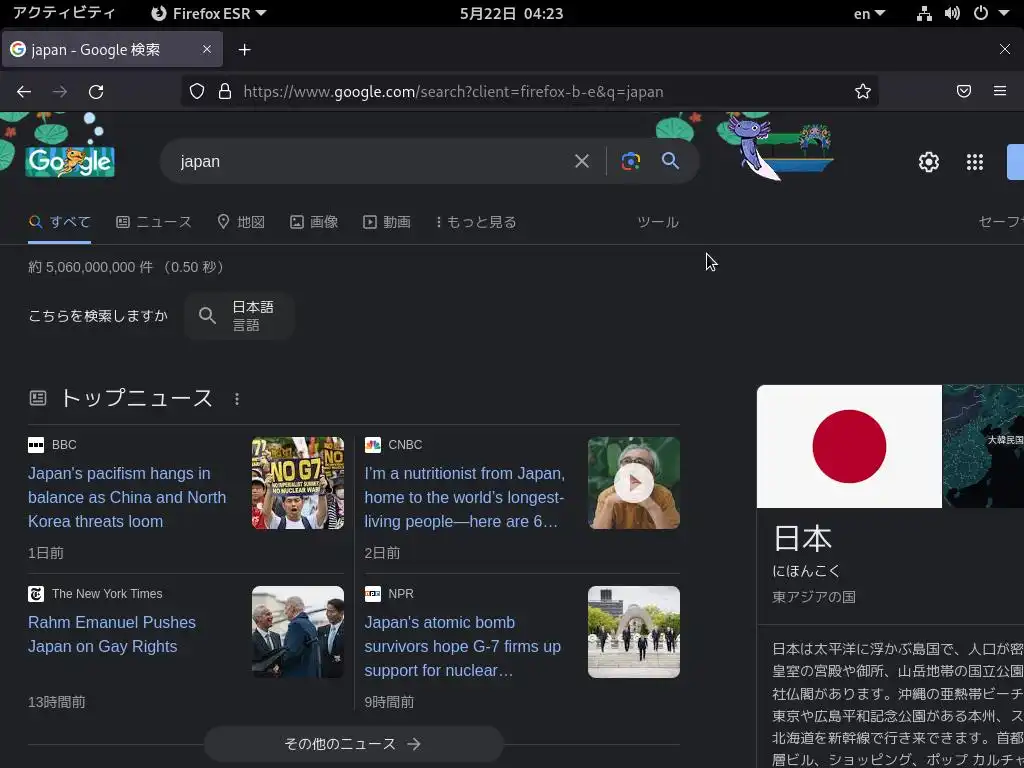Open the en input language dropdown

click(869, 13)
